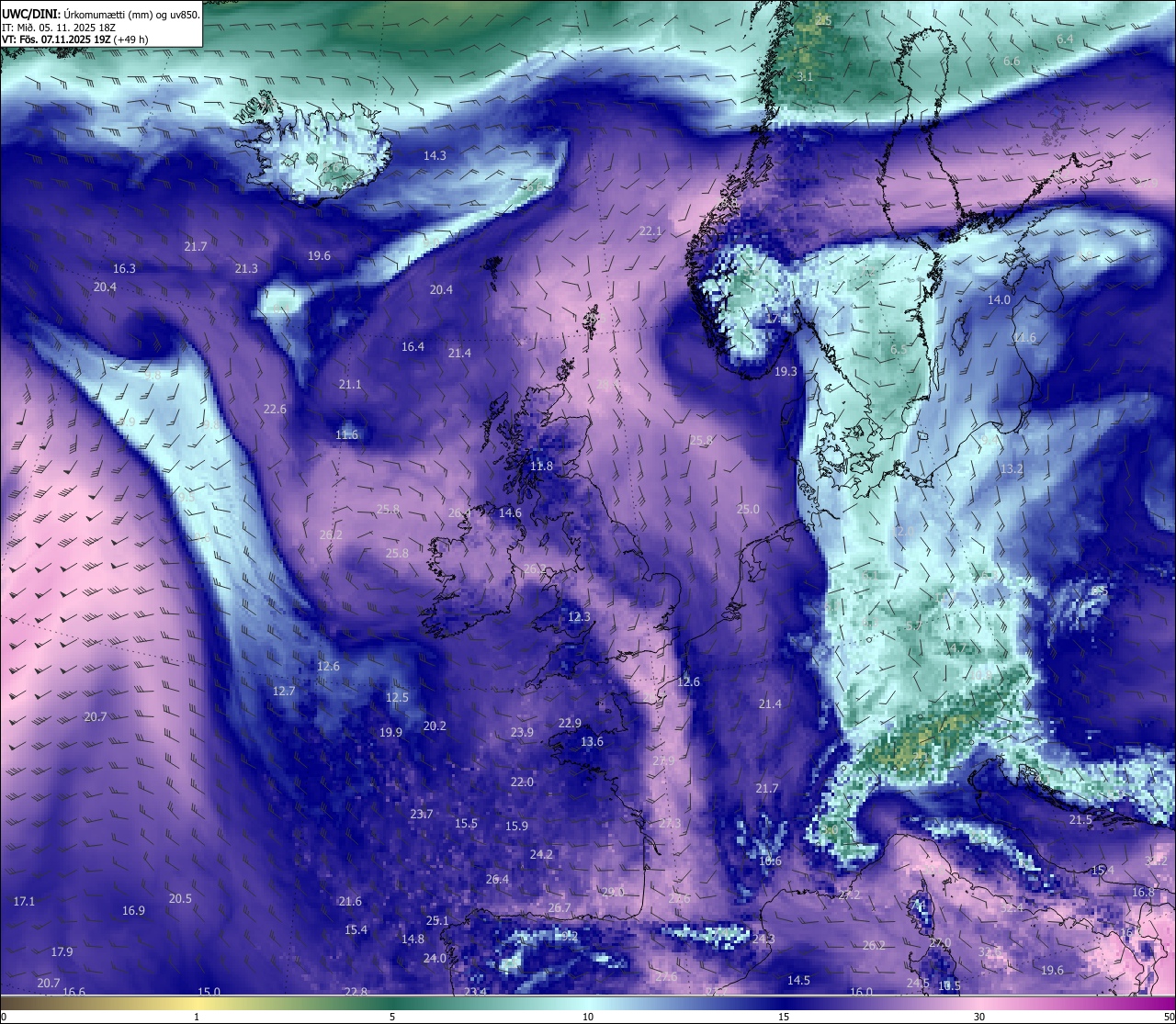
Task: Click the 5 tick on the color scale
Action: click(392, 1017)
